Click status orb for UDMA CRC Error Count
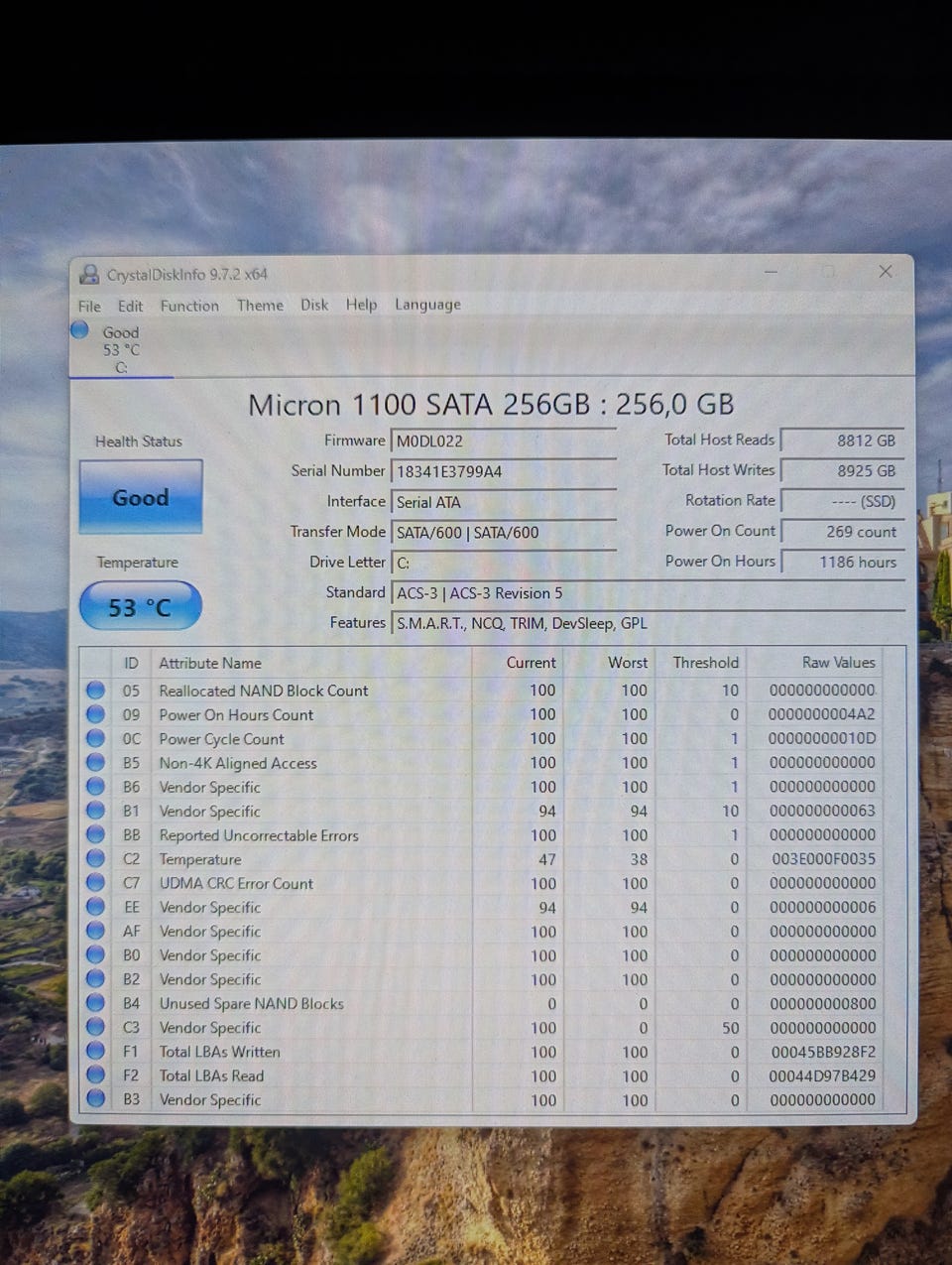Screen dimensions: 952x1265 click(x=95, y=882)
